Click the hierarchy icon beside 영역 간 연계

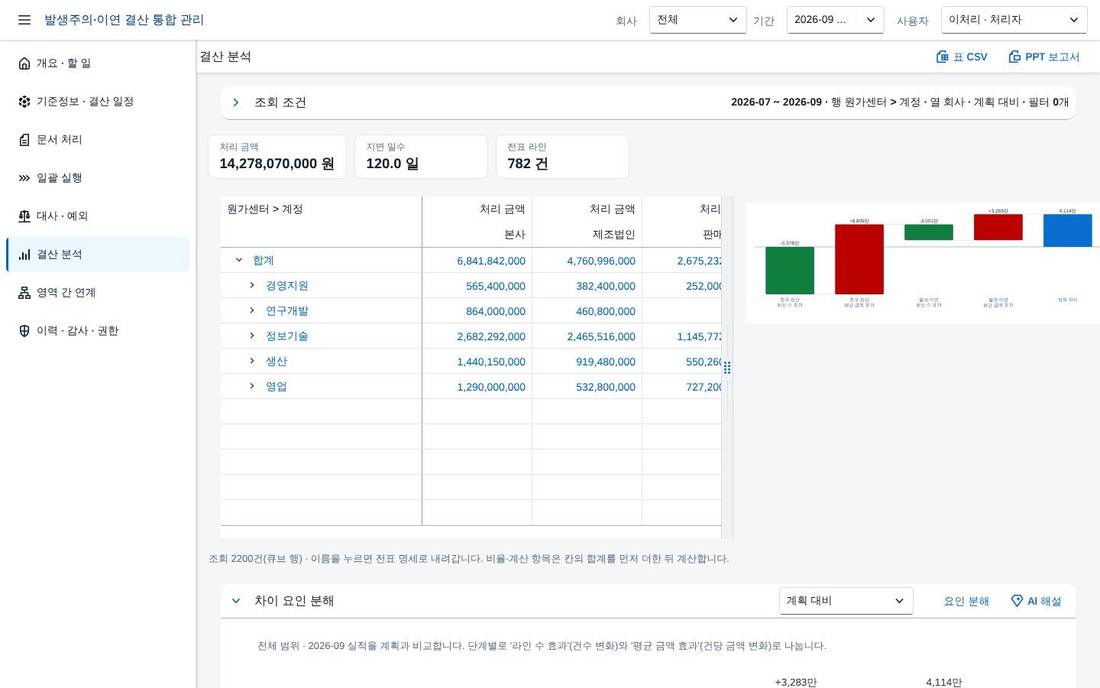point(25,292)
